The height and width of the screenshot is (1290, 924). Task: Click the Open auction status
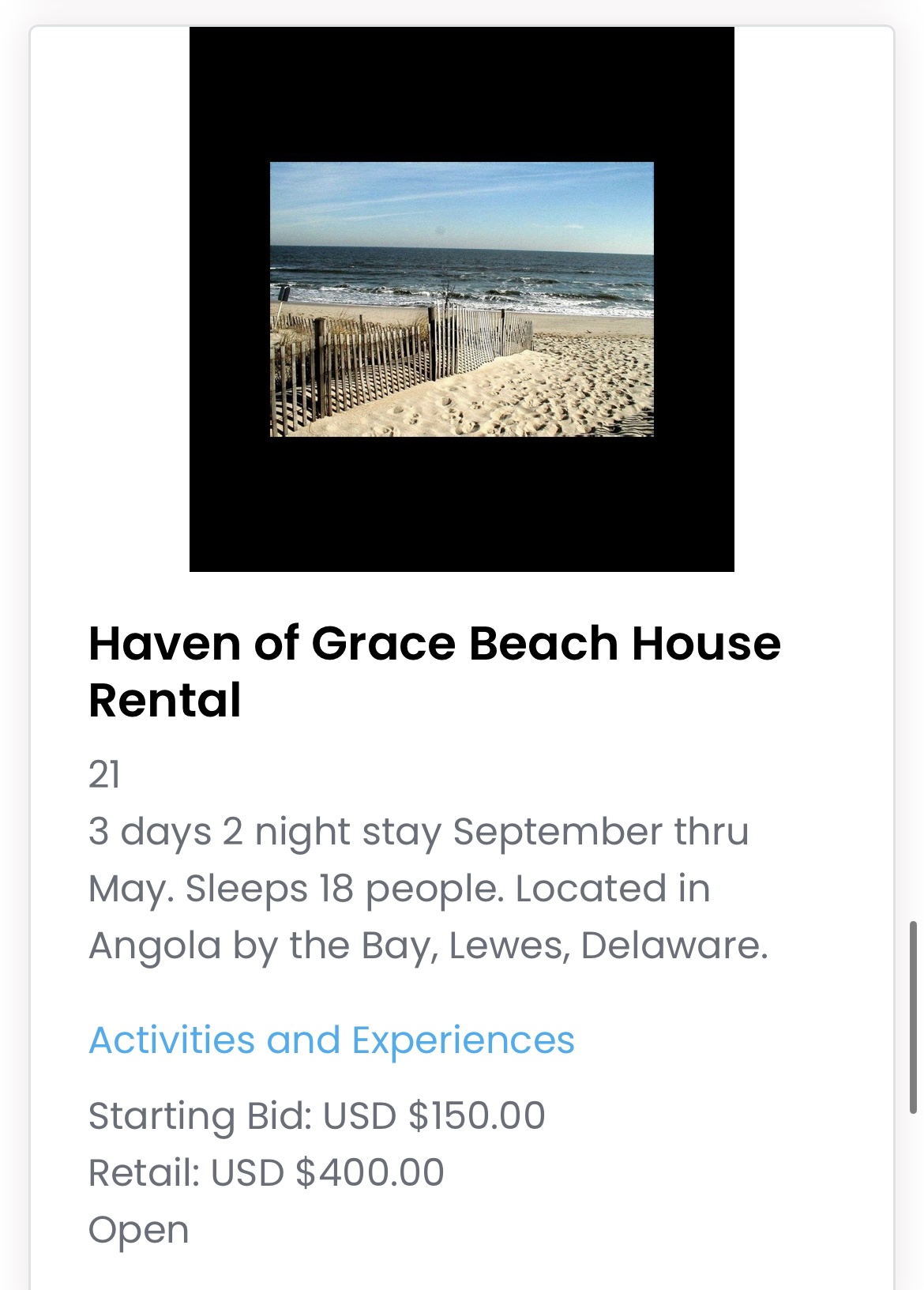pos(139,1229)
